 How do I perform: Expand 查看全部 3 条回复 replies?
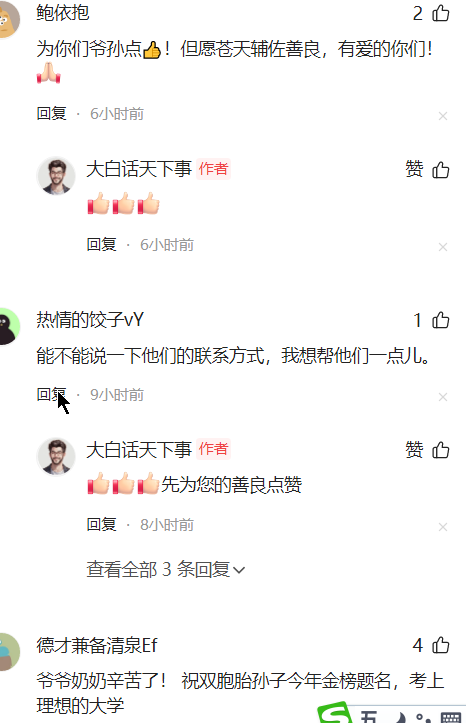point(165,570)
